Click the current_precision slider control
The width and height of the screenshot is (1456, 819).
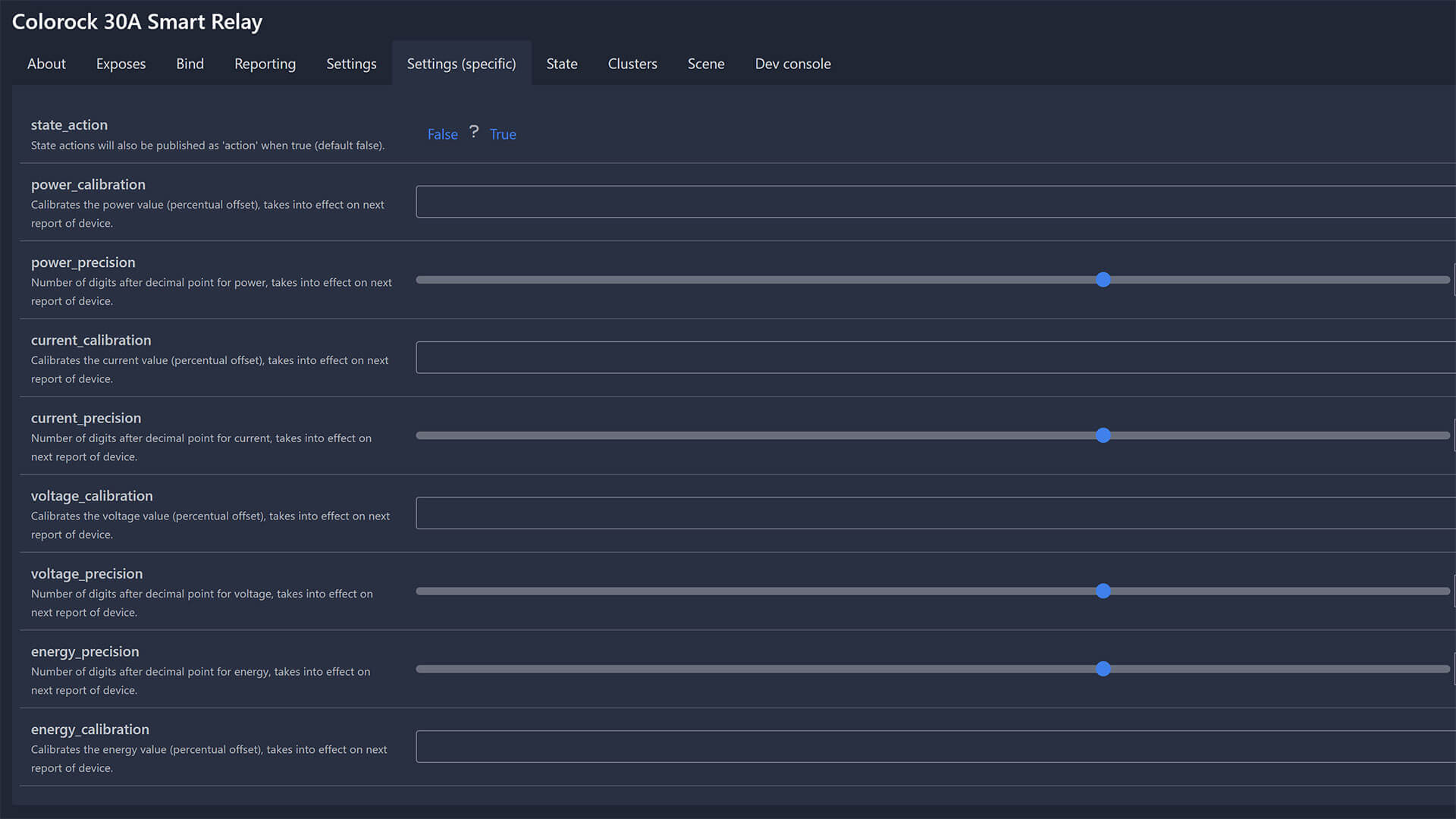pyautogui.click(x=1104, y=435)
